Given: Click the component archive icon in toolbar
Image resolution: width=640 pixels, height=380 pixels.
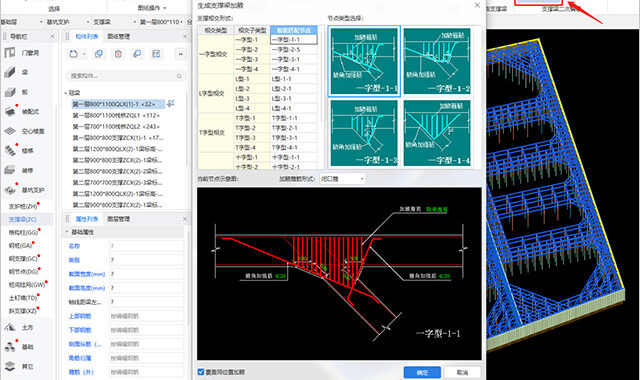Looking at the screenshot, I should [156, 54].
